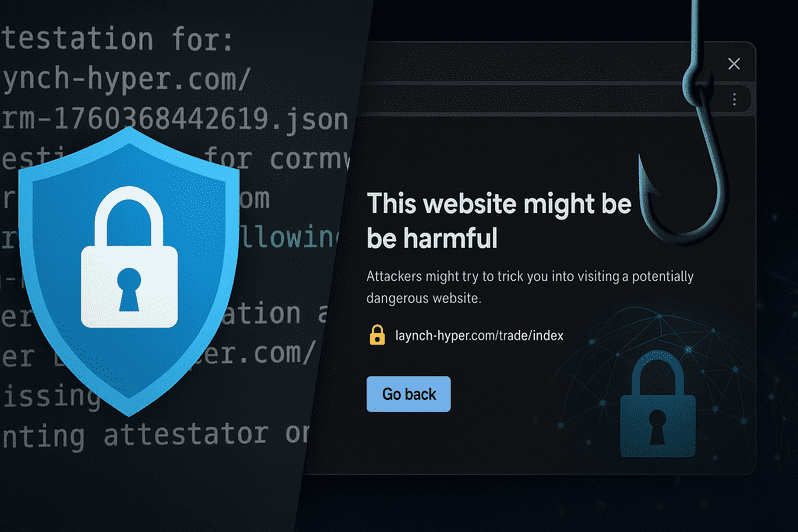The image size is (798, 532).
Task: Click the blue Go back button
Action: (x=408, y=394)
